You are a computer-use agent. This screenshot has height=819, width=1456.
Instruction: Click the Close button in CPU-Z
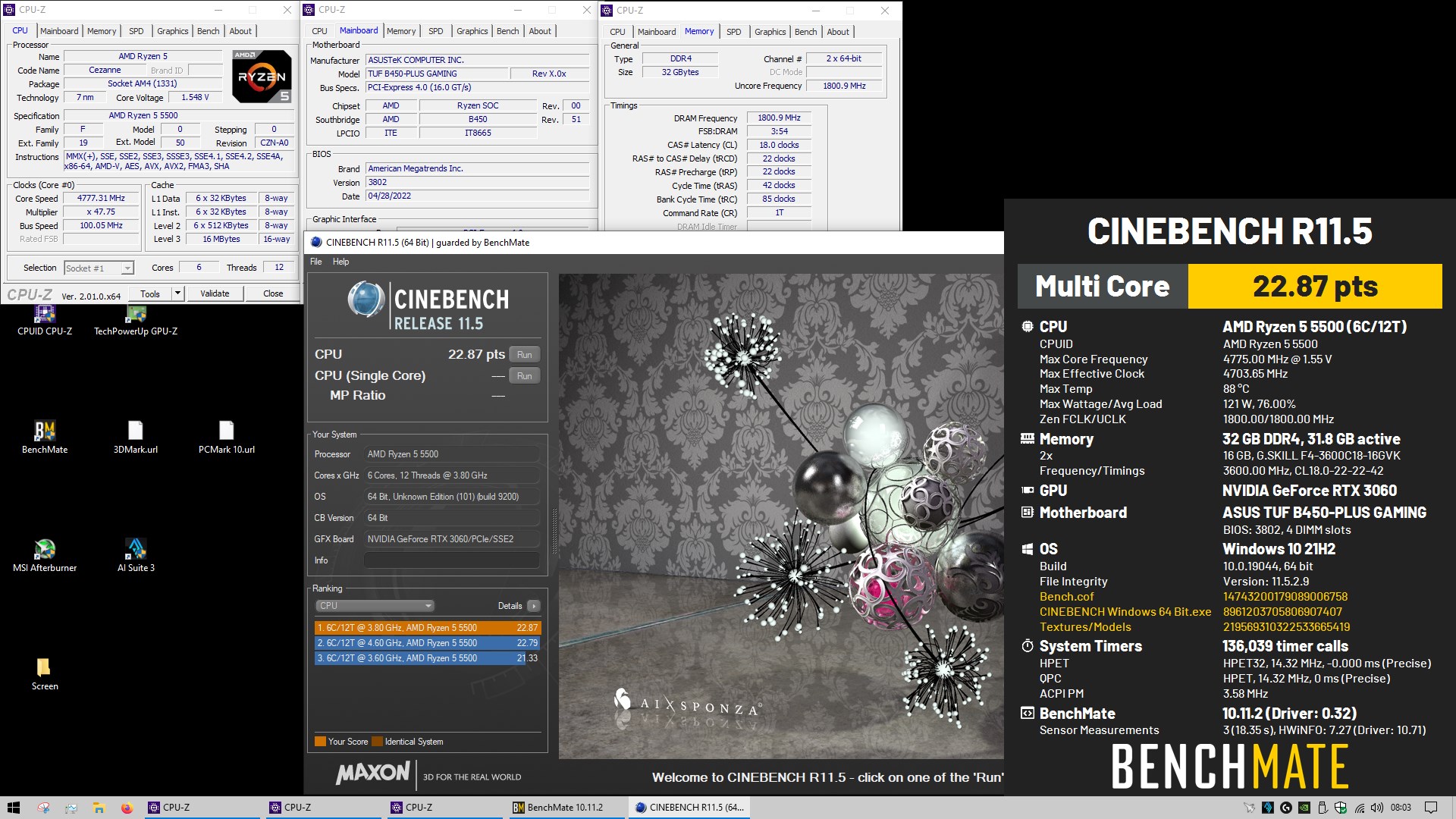click(273, 293)
